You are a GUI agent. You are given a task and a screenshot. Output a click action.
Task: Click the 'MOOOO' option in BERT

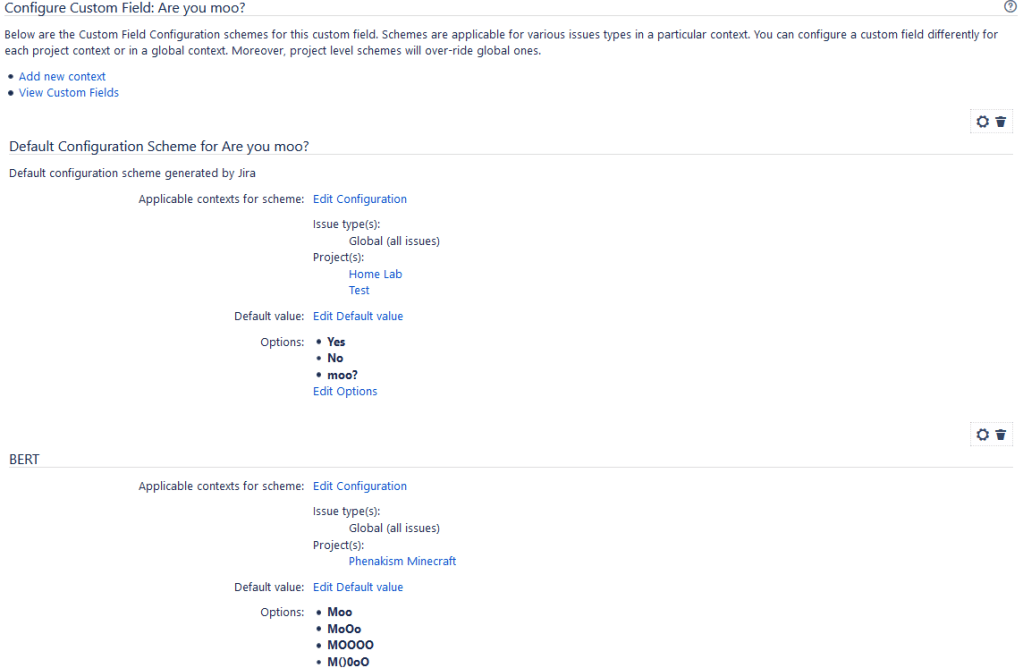click(350, 645)
